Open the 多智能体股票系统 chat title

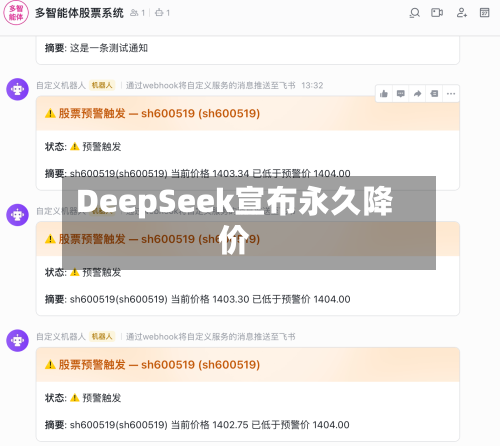[79, 13]
